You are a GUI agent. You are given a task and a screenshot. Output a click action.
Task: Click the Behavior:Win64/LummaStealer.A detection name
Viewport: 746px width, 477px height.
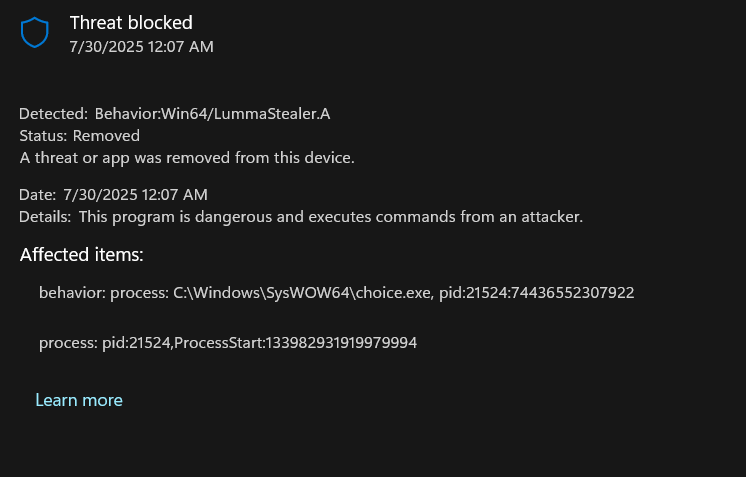point(212,114)
